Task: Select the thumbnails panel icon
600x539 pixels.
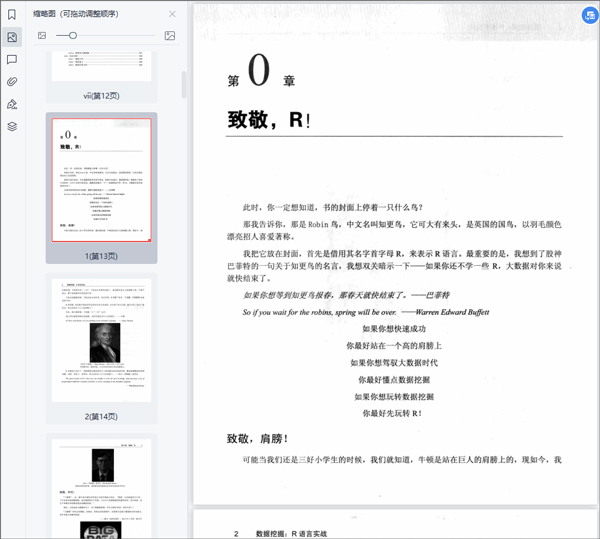Action: point(12,37)
